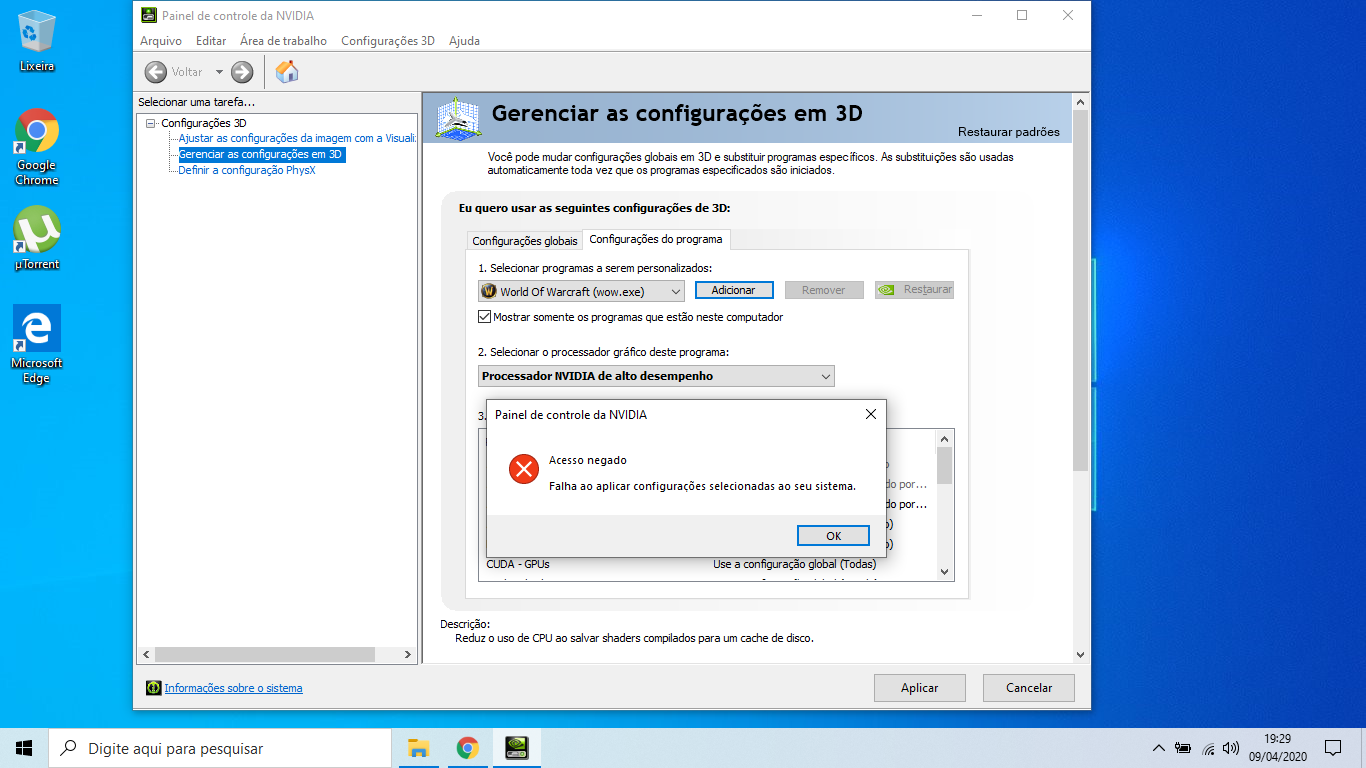Switch to Configurações globais tab
This screenshot has height=768, width=1366.
525,241
